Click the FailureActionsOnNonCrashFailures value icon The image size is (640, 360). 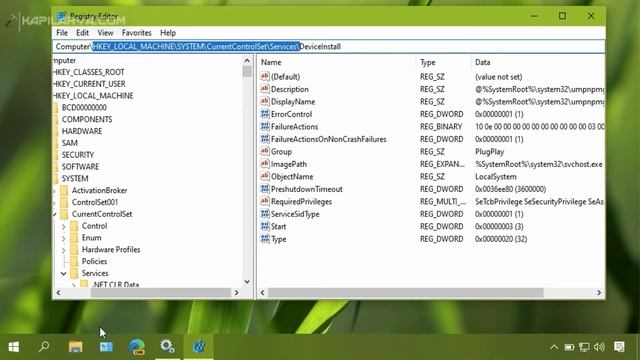pos(264,139)
